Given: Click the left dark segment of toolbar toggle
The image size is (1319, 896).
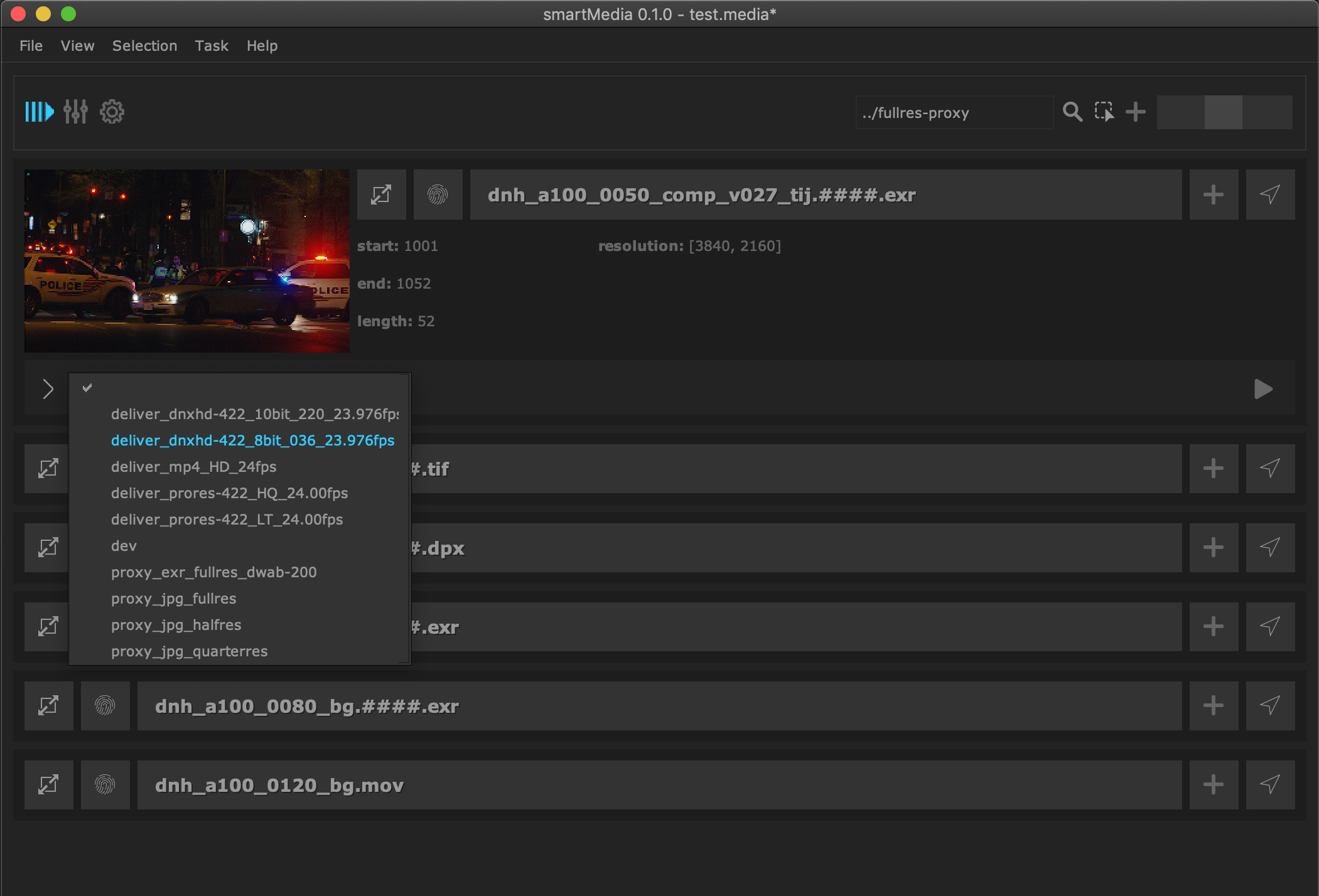Looking at the screenshot, I should 1180,112.
